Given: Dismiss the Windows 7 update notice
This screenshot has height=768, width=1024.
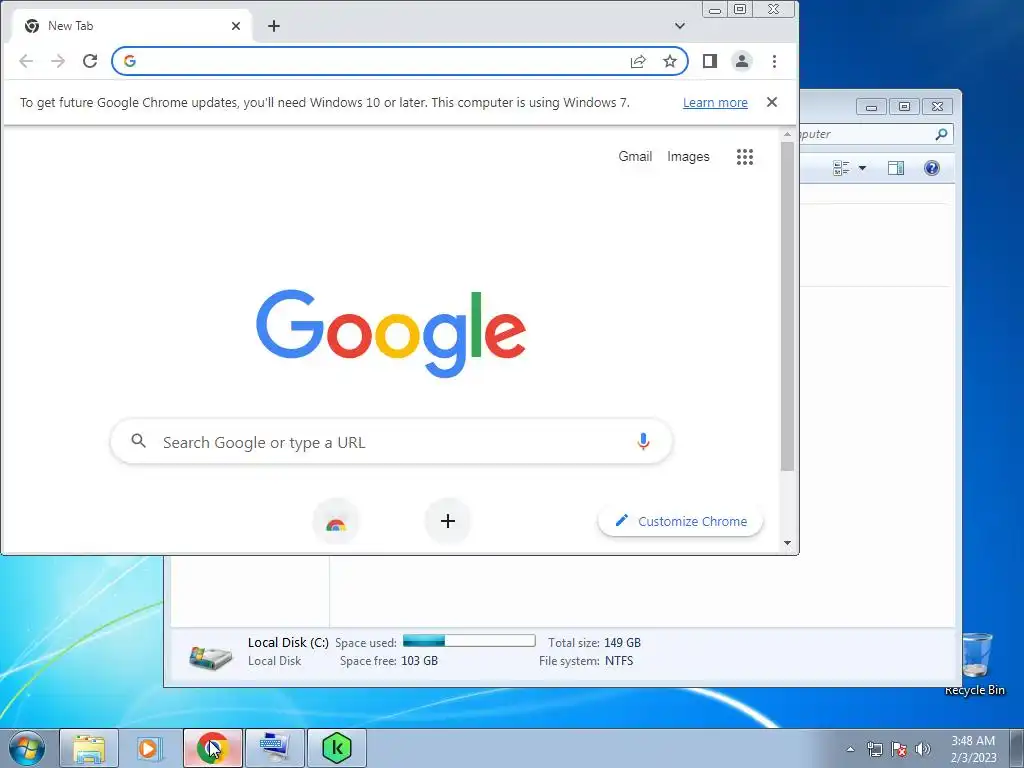Looking at the screenshot, I should (x=772, y=102).
